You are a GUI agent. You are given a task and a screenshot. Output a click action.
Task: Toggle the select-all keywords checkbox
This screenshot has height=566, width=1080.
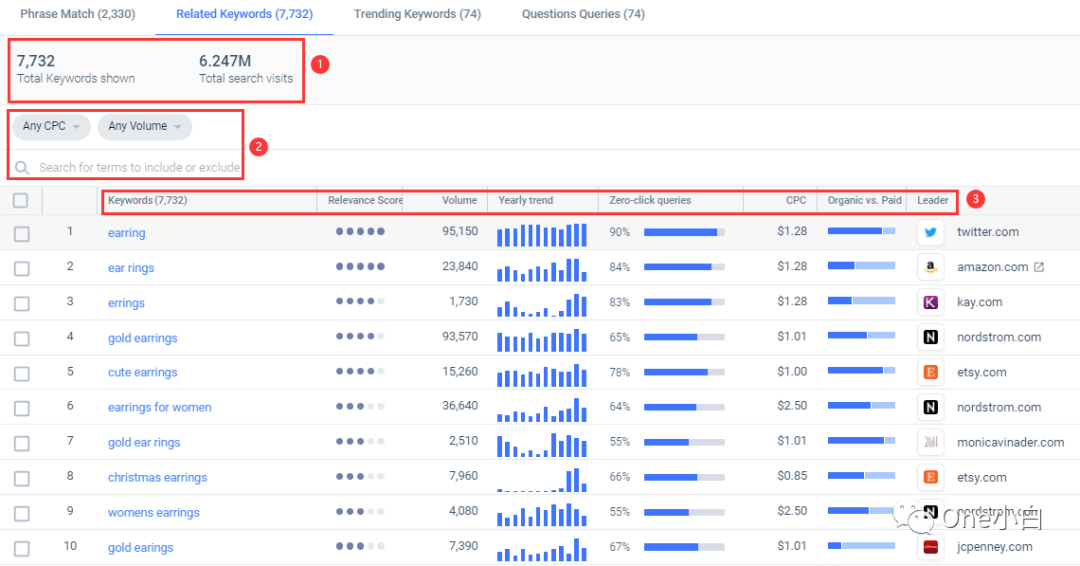(21, 200)
